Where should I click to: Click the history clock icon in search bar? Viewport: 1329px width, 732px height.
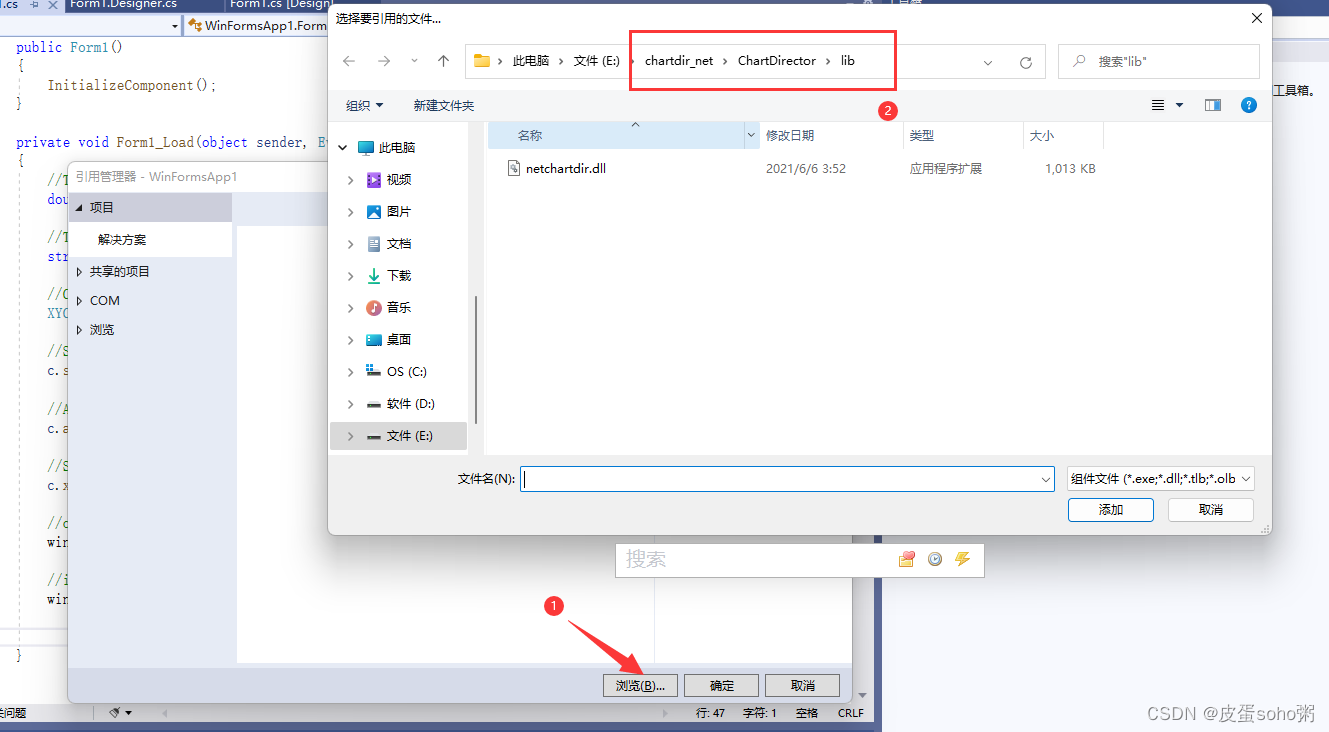tap(934, 559)
